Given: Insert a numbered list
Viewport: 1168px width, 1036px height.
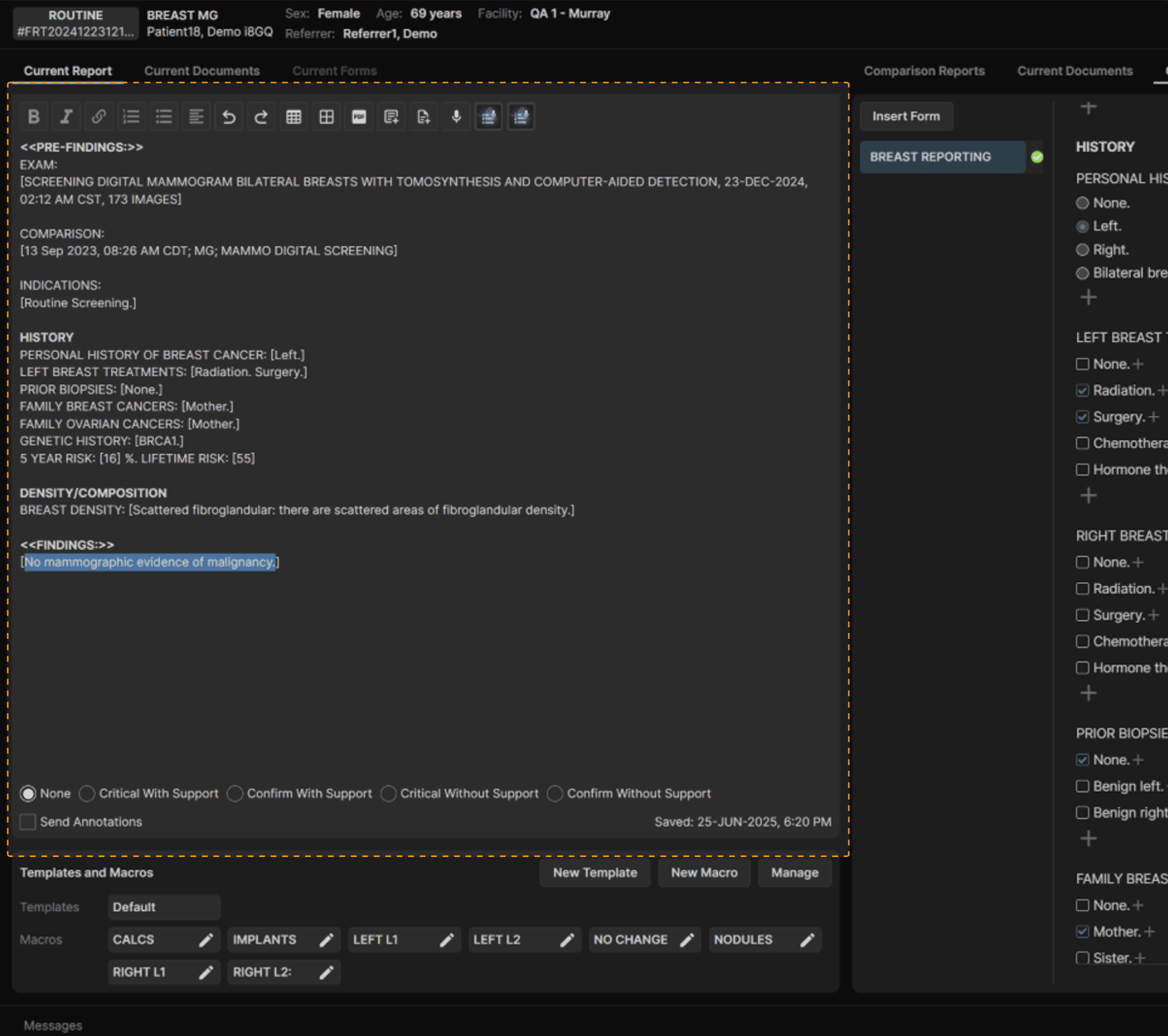Looking at the screenshot, I should click(131, 117).
